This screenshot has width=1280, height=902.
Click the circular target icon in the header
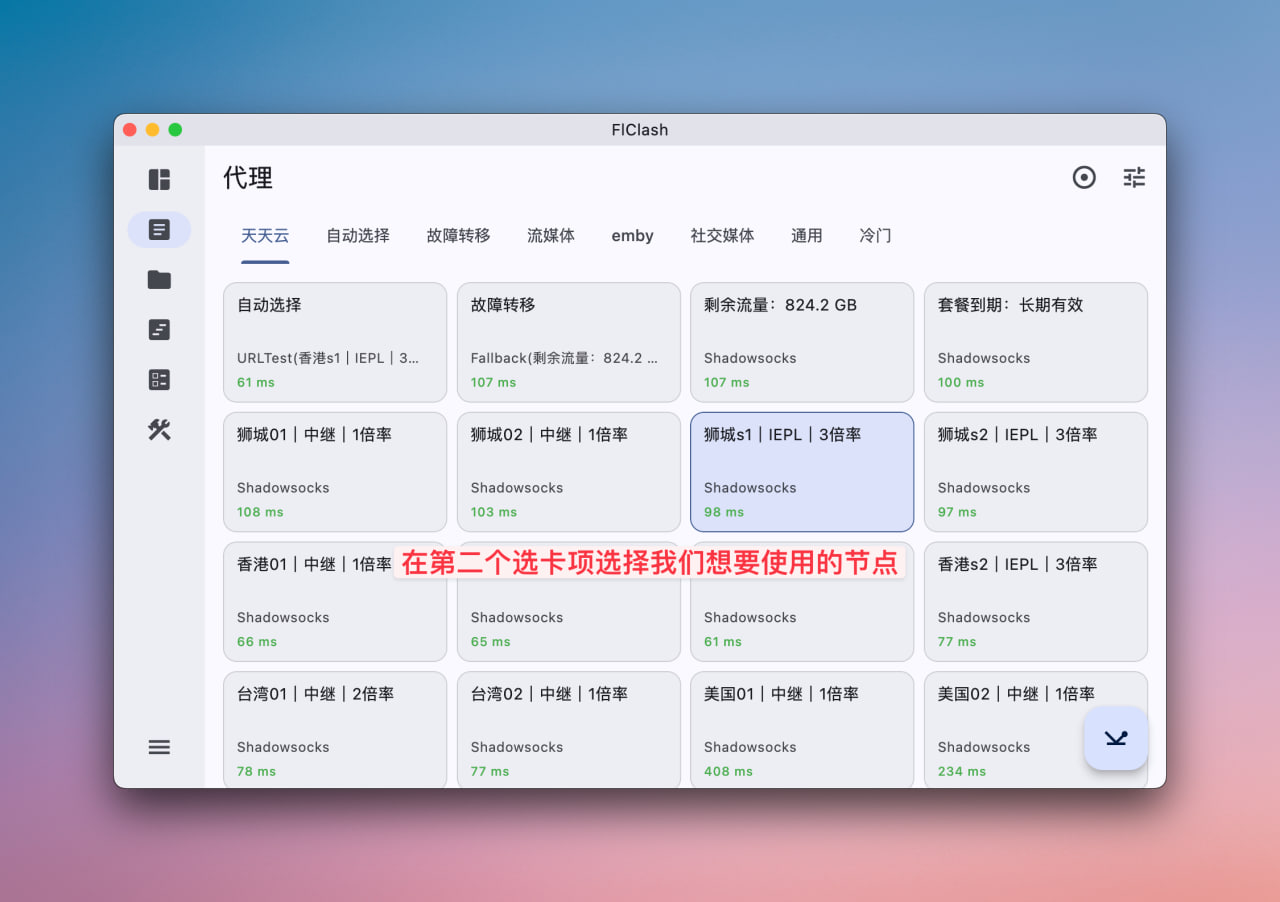1084,178
